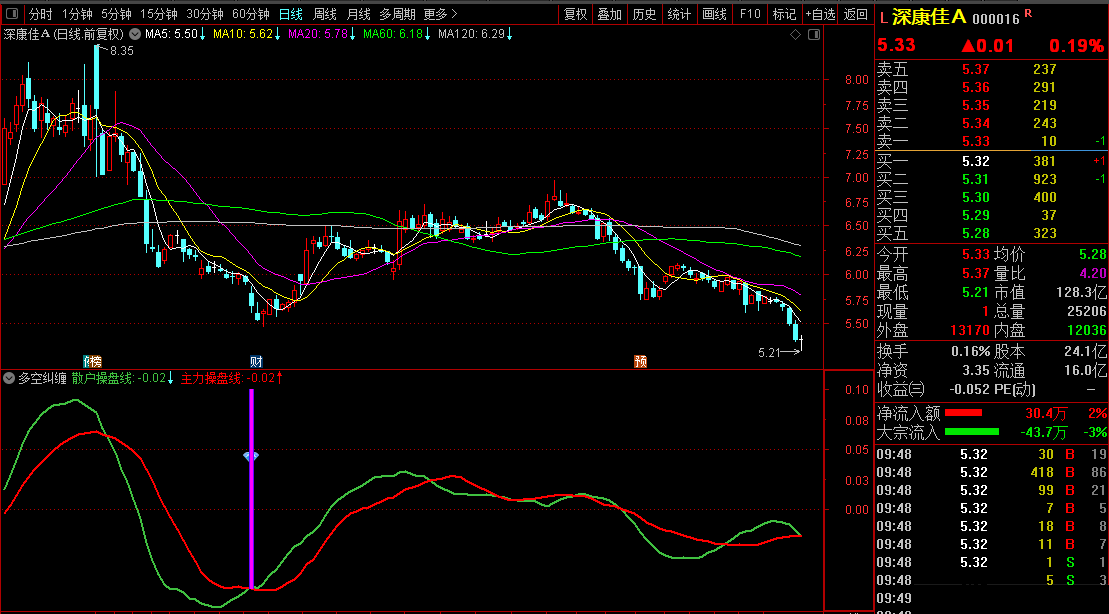Click the 买五 bid price 5.28
1109x614 pixels.
click(975, 233)
